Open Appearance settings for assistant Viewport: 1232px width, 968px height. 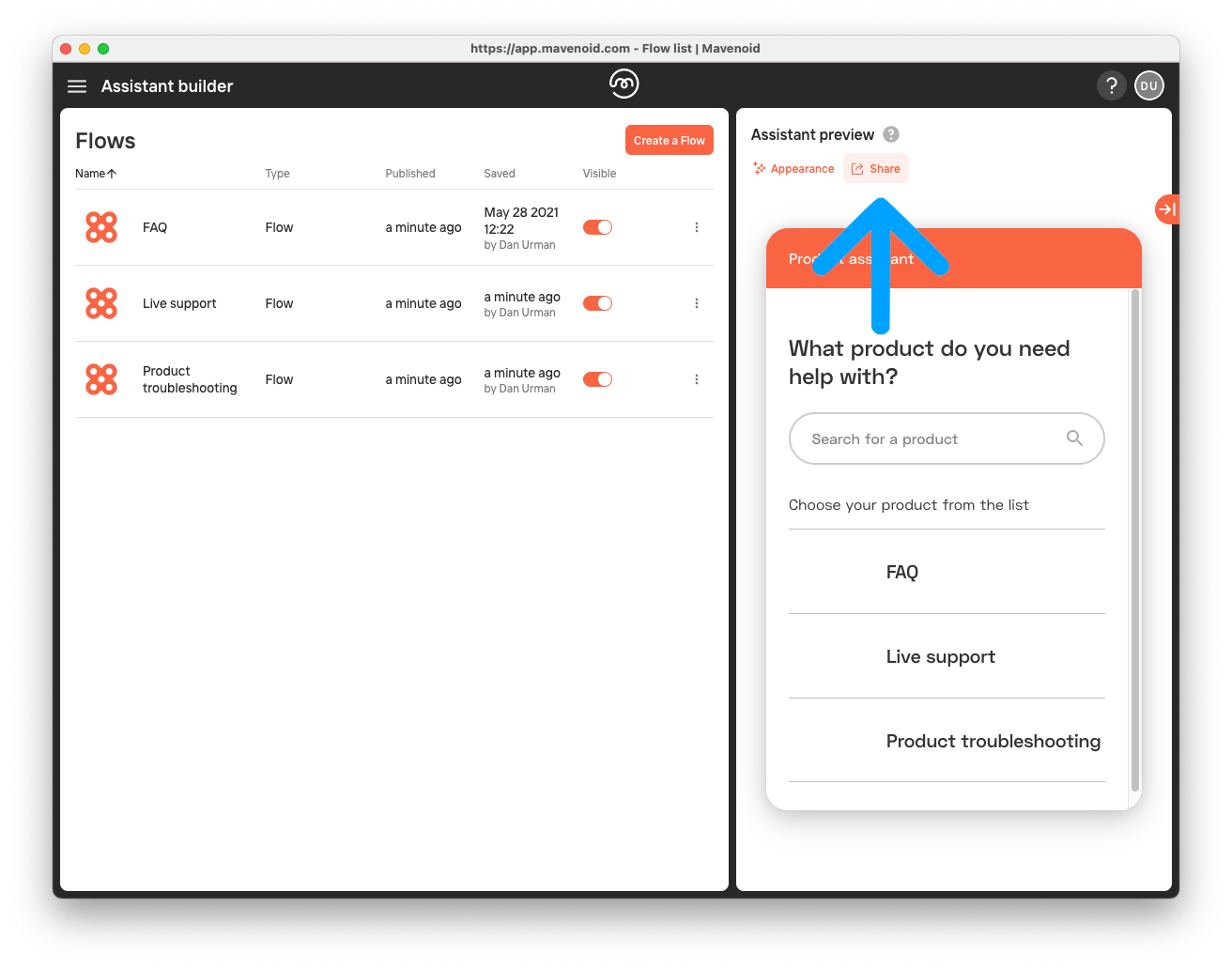tap(793, 169)
